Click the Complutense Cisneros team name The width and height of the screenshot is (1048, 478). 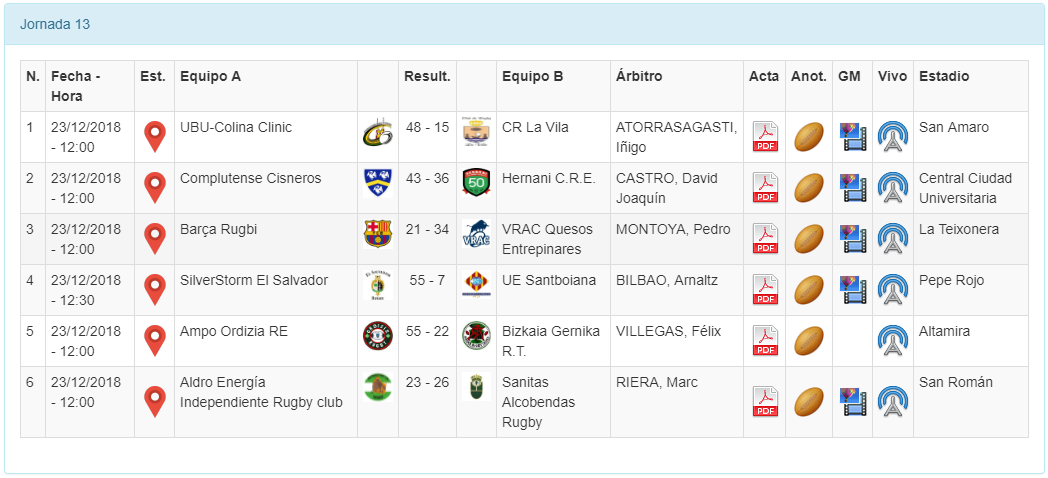tap(250, 178)
